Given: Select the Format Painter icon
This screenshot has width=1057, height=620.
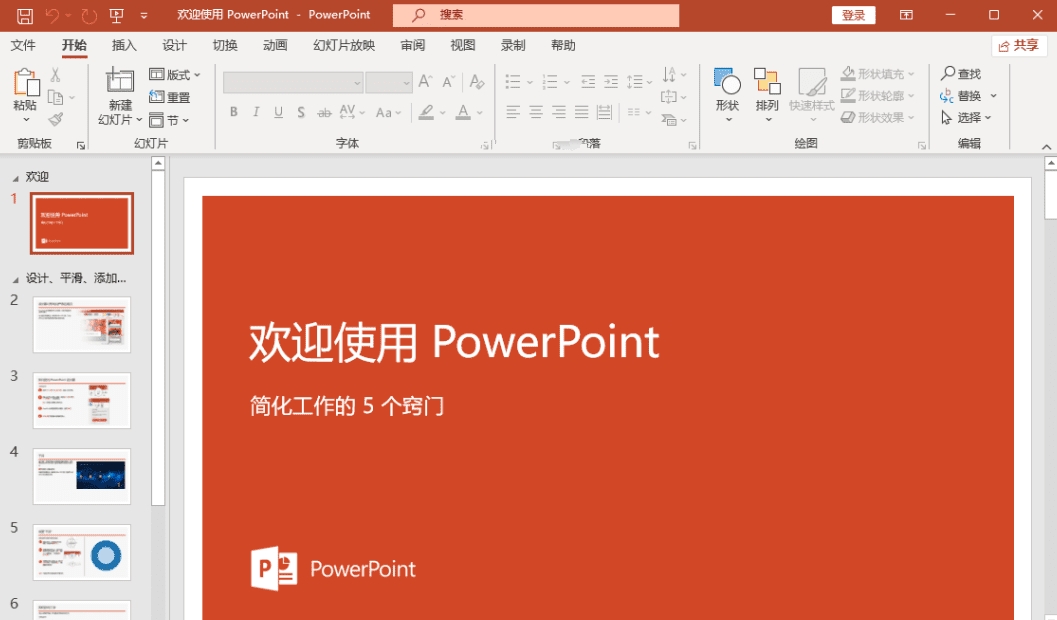Looking at the screenshot, I should click(x=57, y=117).
